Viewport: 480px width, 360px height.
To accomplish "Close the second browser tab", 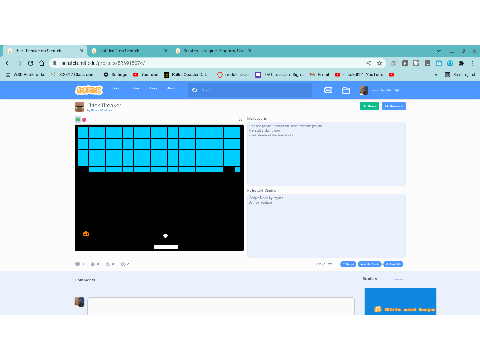I will click(x=165, y=51).
